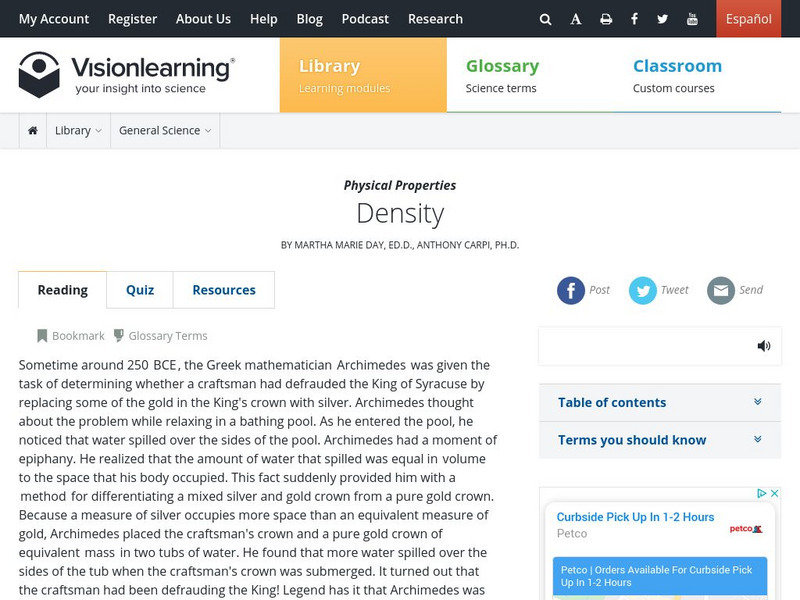
Task: Go to the home icon in breadcrumb
Action: point(33,131)
